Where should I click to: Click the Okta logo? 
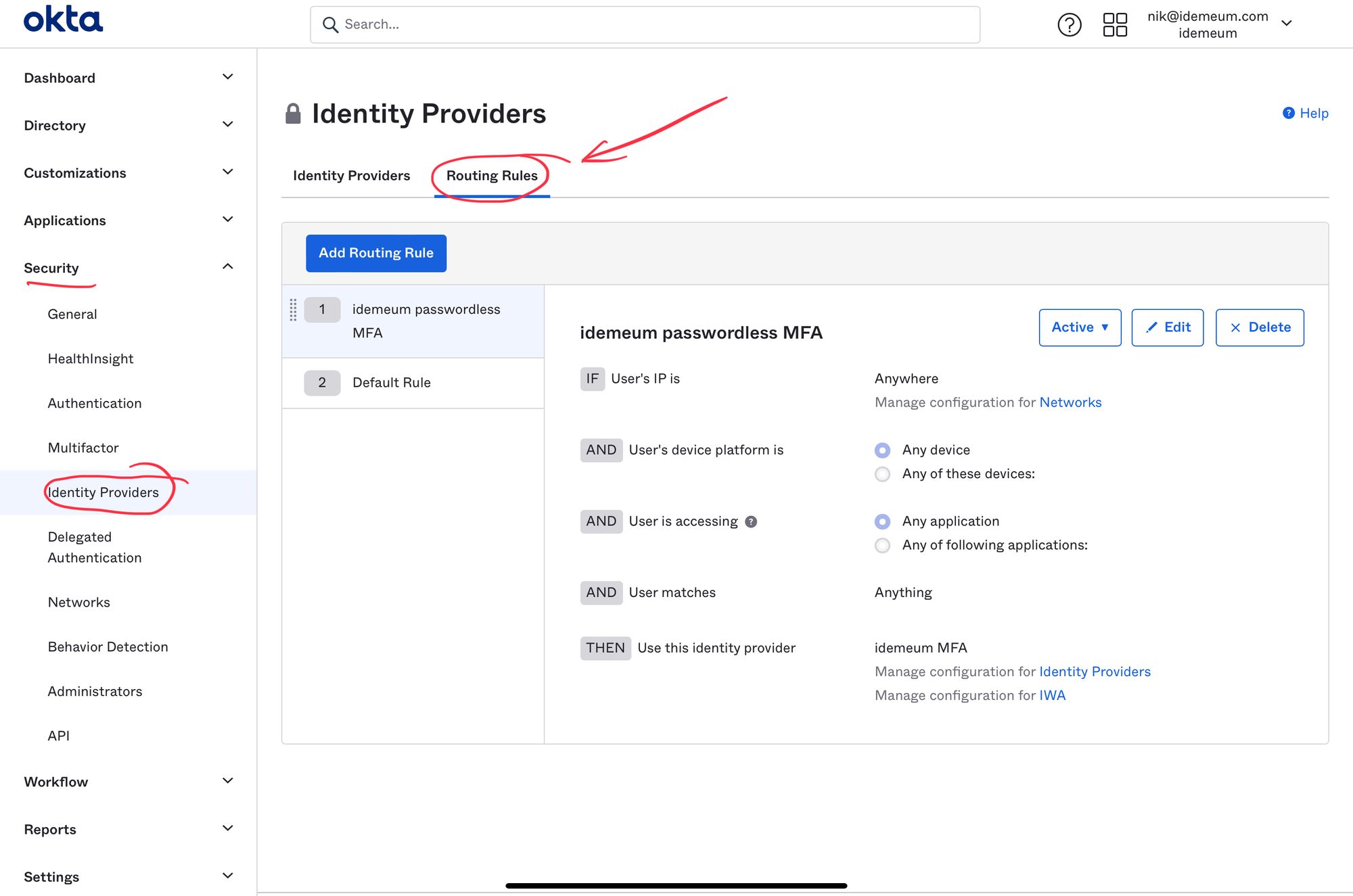[63, 19]
